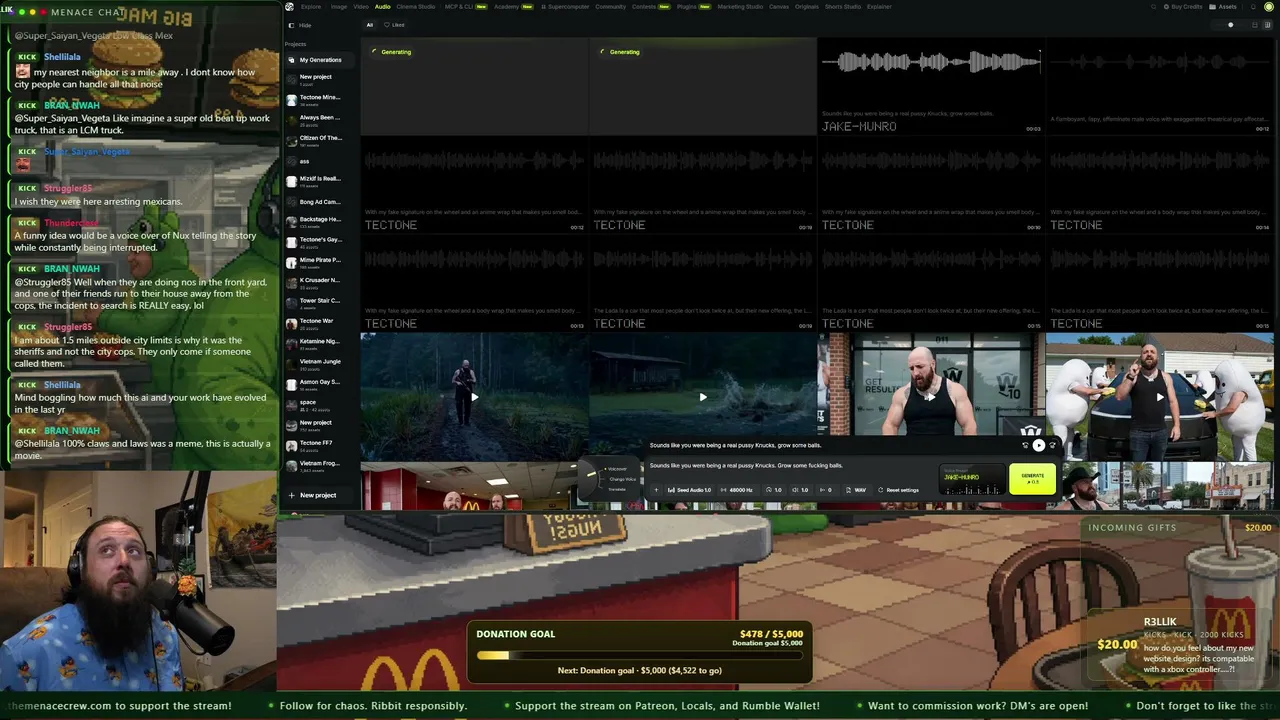Open the Marketing Studio section
This screenshot has height=720, width=1280.
740,7
